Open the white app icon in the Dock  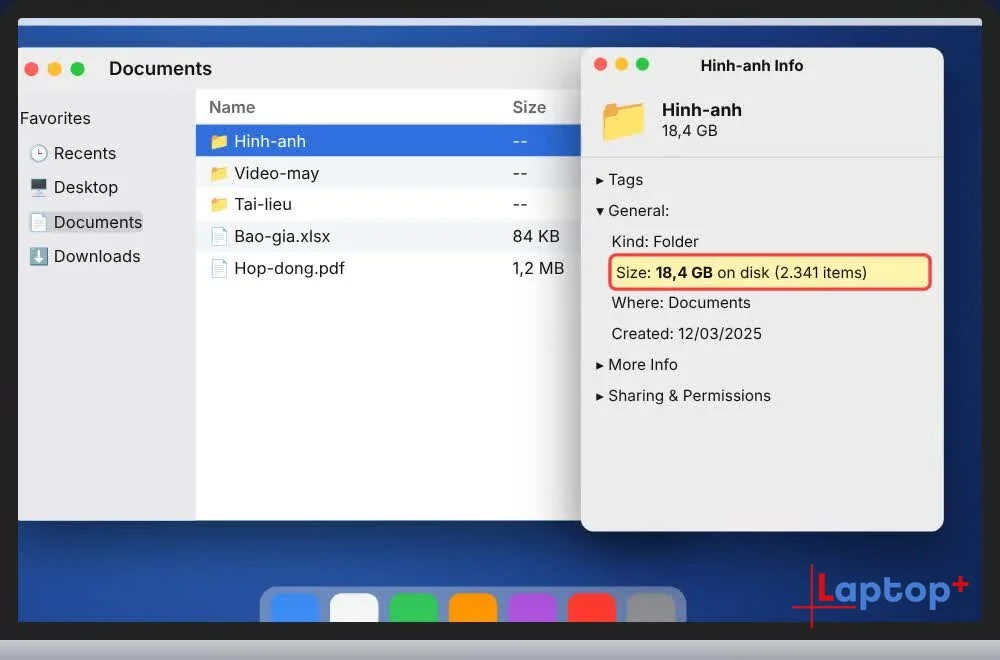coord(354,607)
